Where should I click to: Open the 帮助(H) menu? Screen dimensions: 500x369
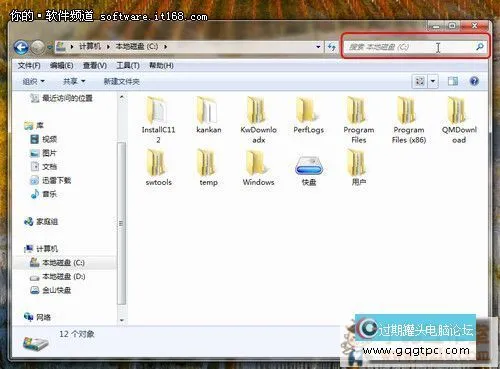(161, 66)
